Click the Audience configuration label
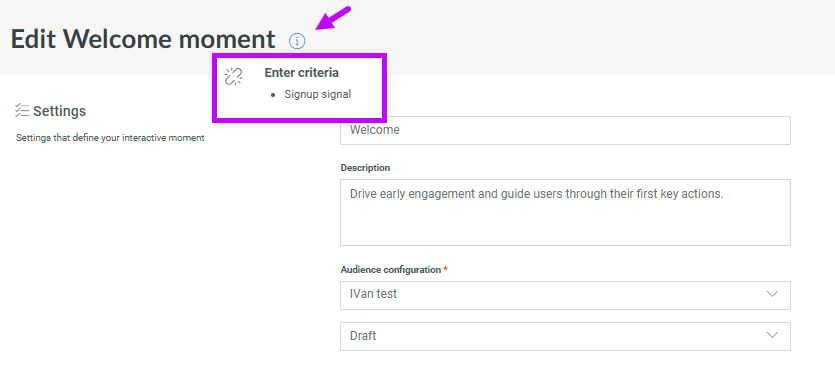Screen dimensions: 835x381 391,270
